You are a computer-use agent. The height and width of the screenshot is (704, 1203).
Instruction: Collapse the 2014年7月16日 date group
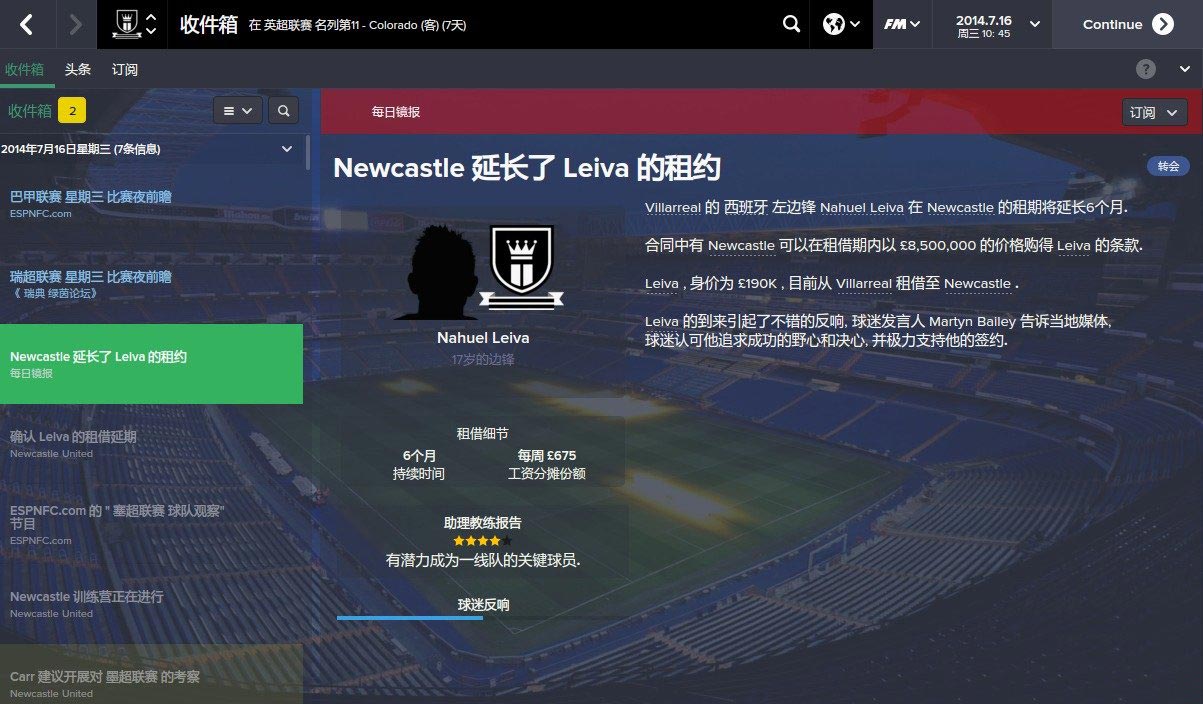click(287, 149)
